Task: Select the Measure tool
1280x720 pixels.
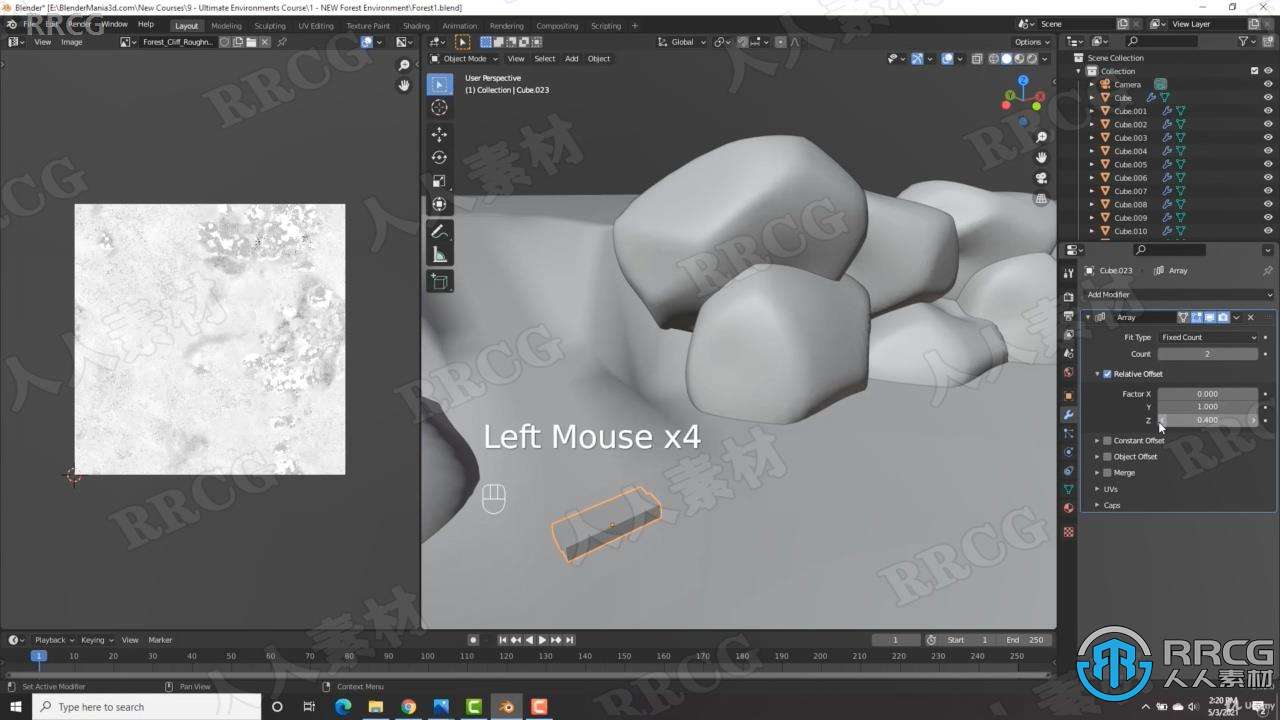Action: (439, 255)
